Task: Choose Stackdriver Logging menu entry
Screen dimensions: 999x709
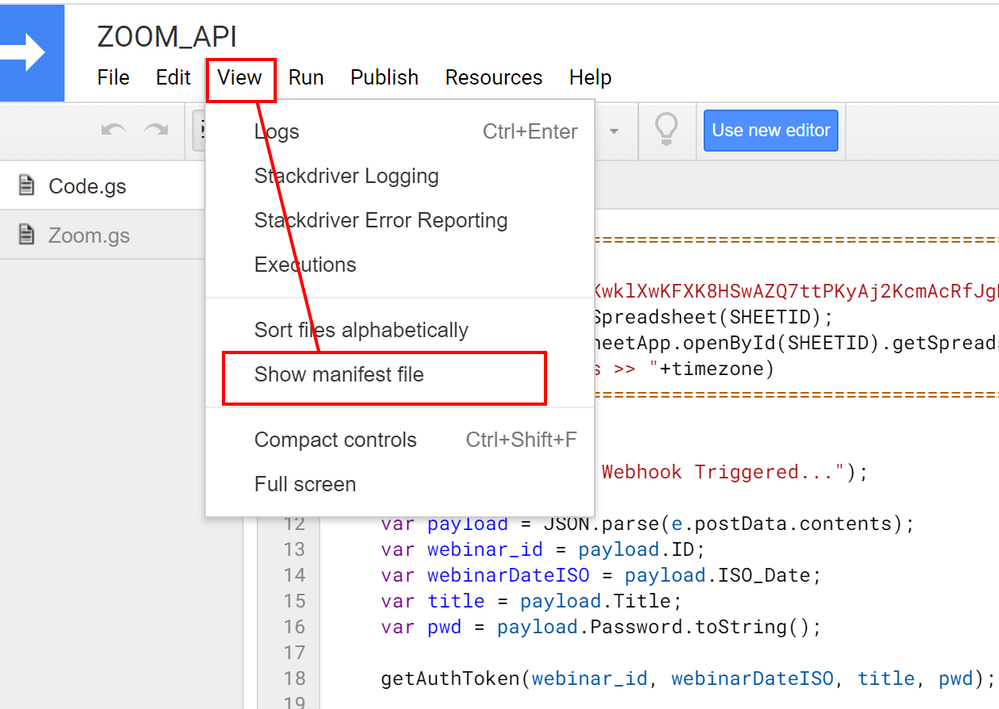Action: tap(400, 176)
